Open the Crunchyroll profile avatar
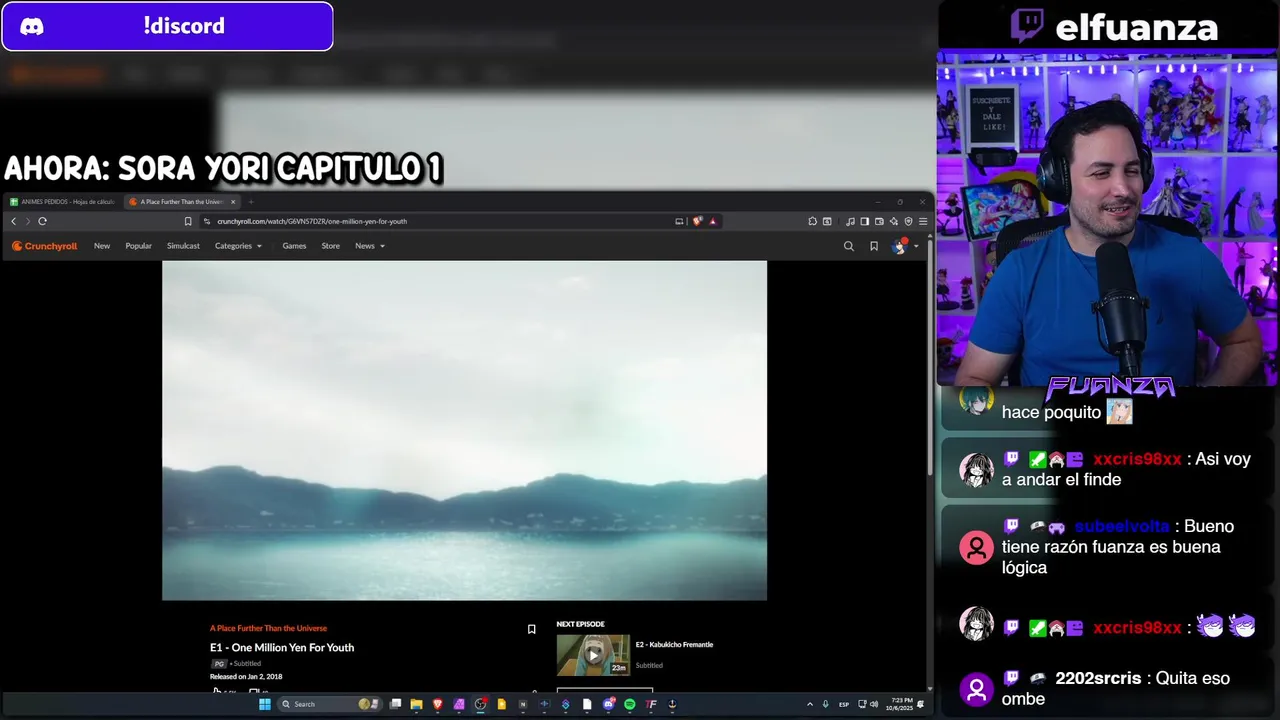The width and height of the screenshot is (1280, 720). pos(899,246)
